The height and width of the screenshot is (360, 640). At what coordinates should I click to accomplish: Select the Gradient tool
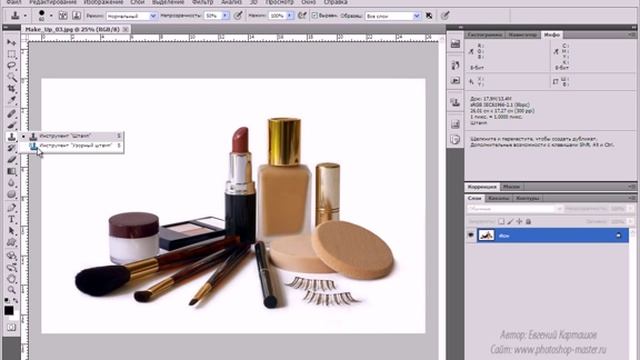point(11,171)
